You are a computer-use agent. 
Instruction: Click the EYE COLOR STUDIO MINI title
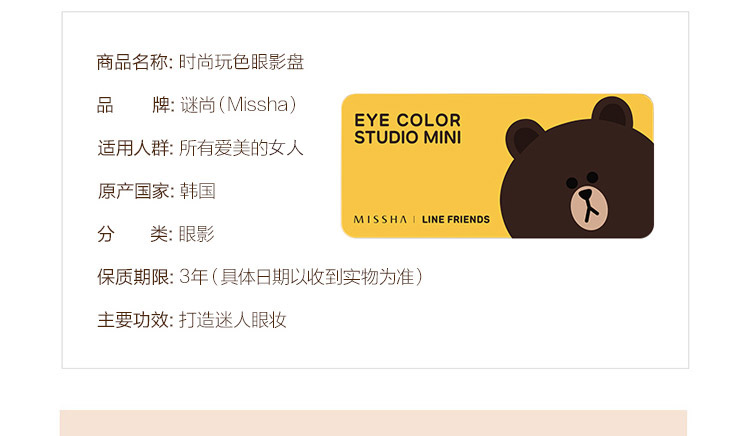408,129
